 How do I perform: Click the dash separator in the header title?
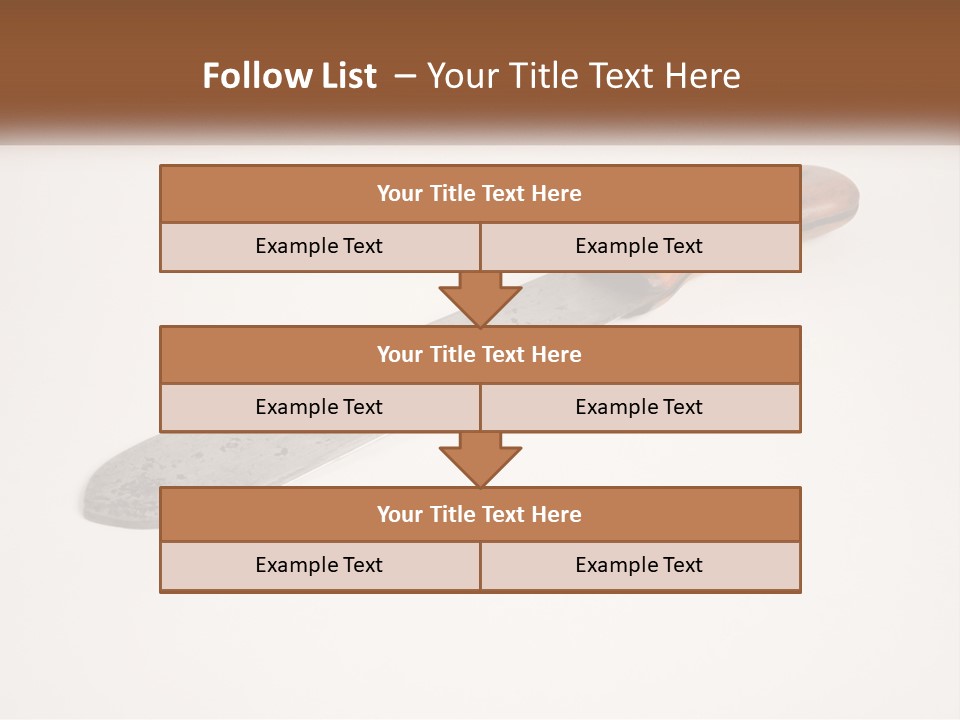click(405, 77)
